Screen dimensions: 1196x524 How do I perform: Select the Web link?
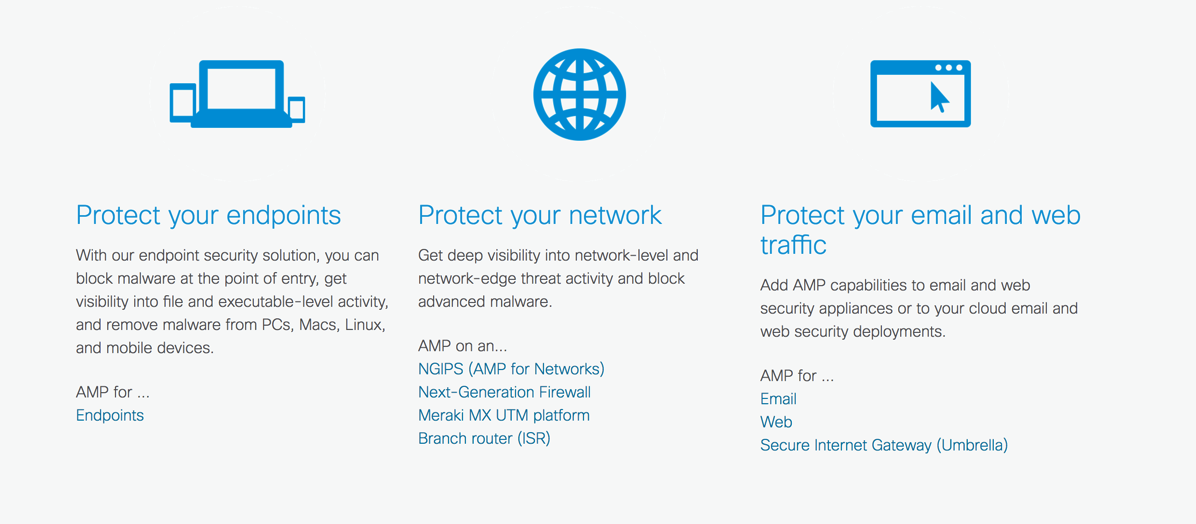(776, 422)
